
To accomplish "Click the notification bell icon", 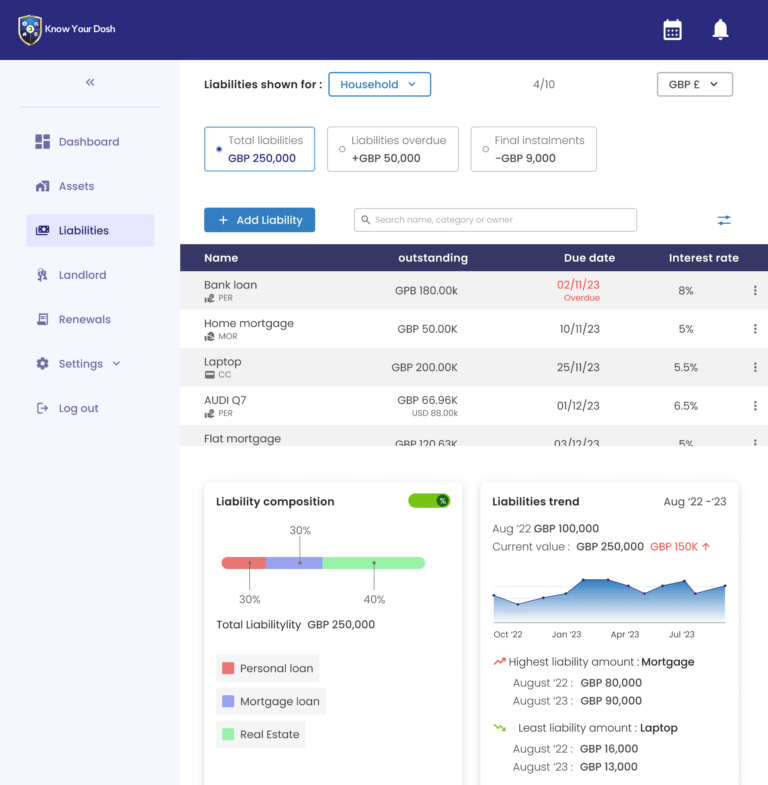I will (x=720, y=30).
